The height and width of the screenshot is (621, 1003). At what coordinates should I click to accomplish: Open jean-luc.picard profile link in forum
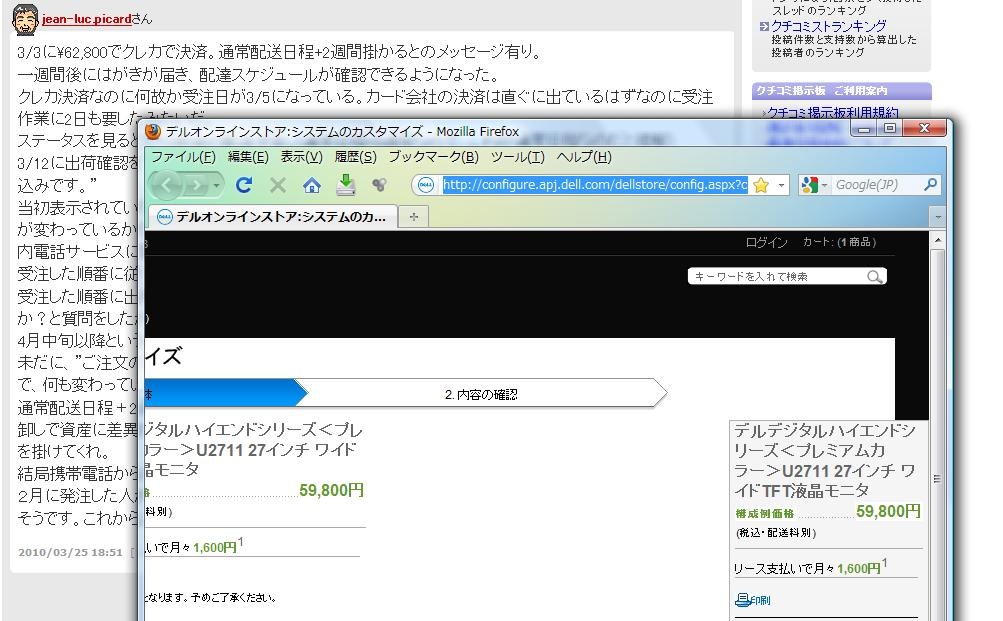click(87, 19)
